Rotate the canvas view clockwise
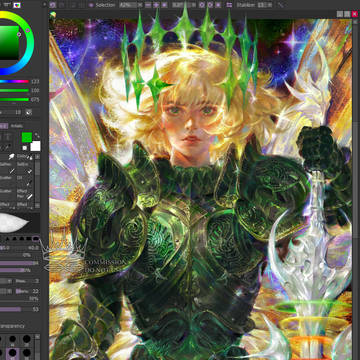360x360 pixels. 210,5
